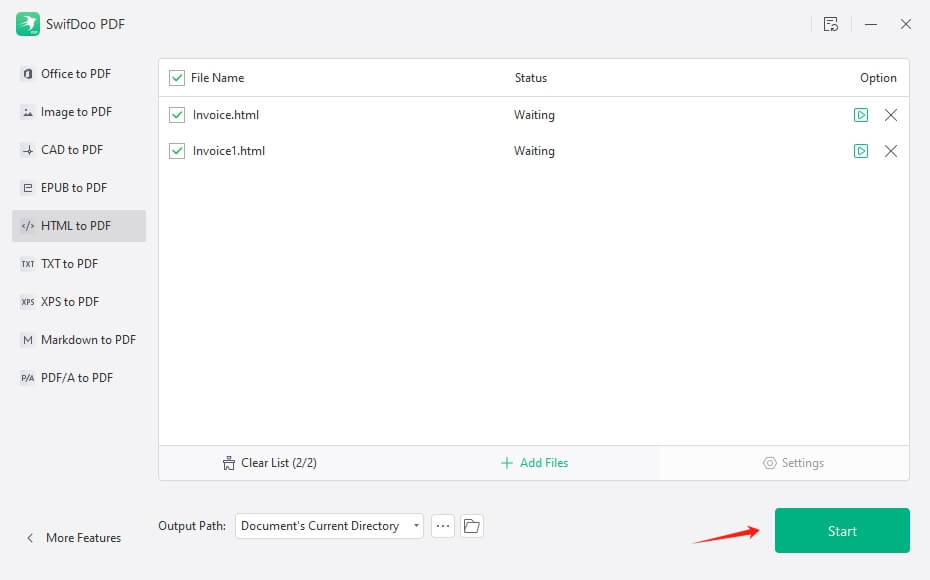Browse output path with the ellipsis button
The width and height of the screenshot is (930, 580).
(x=442, y=526)
